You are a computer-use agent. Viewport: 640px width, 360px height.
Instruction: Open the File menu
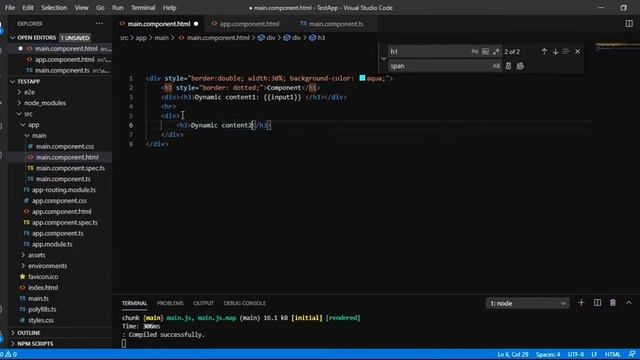10,7
